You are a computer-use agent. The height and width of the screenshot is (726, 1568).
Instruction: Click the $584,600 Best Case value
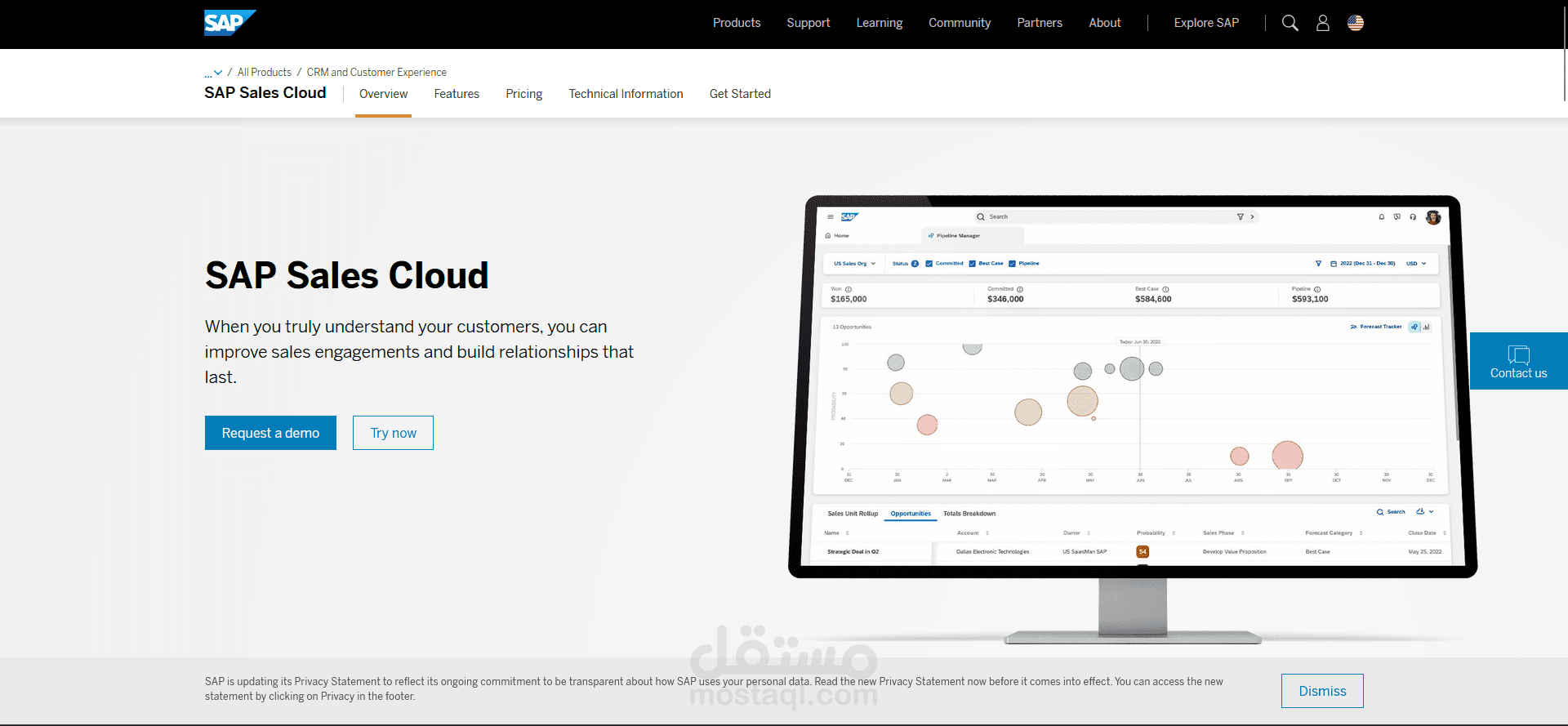[x=1153, y=300]
